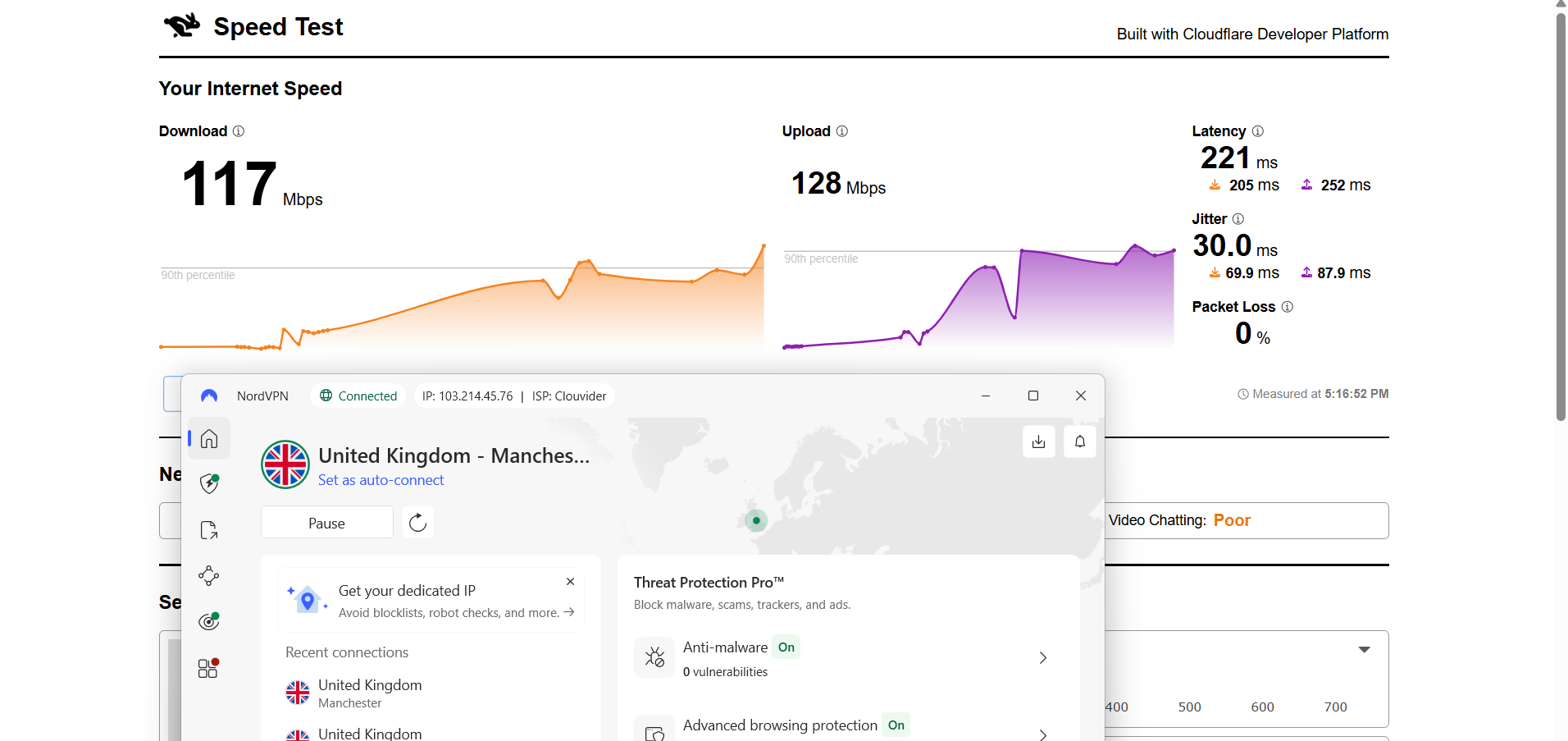Click the Set as auto-connect link
The width and height of the screenshot is (1568, 741).
(x=381, y=480)
